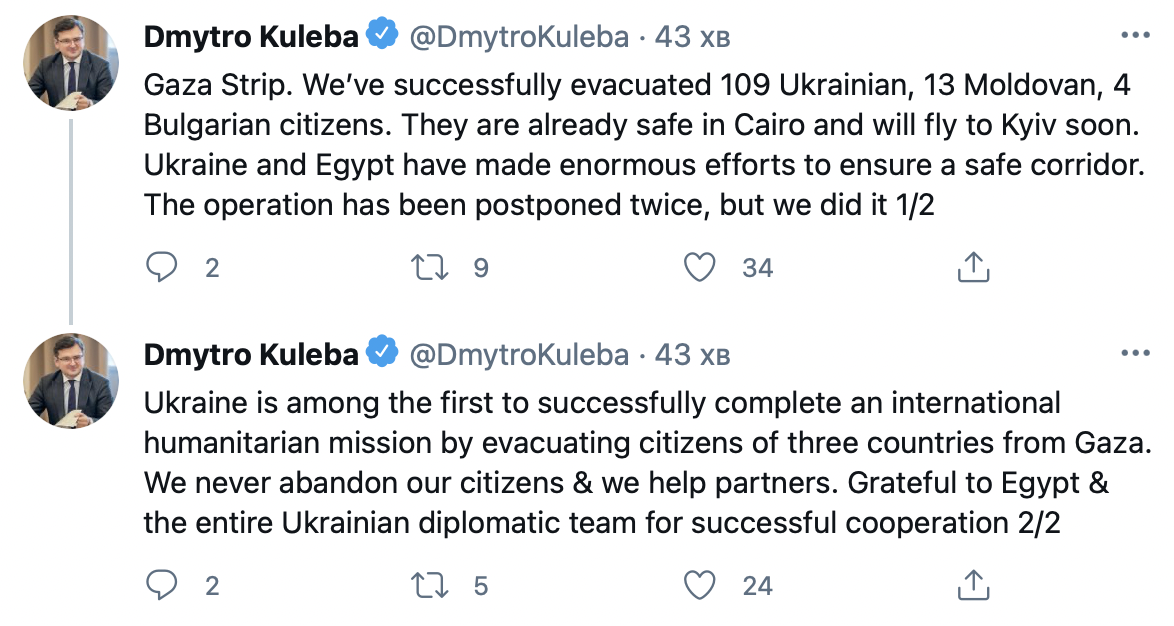Retweet the first tweet about evacuated citizens
The width and height of the screenshot is (1174, 626).
[431, 267]
